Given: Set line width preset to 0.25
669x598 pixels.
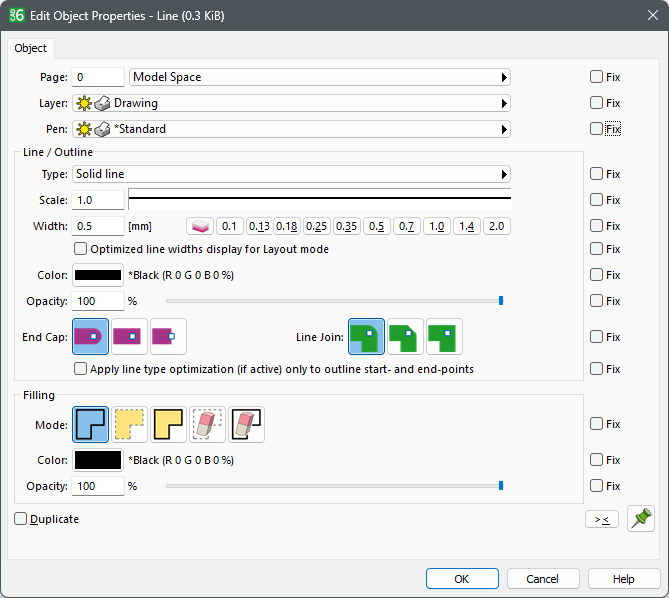Looking at the screenshot, I should (x=318, y=226).
